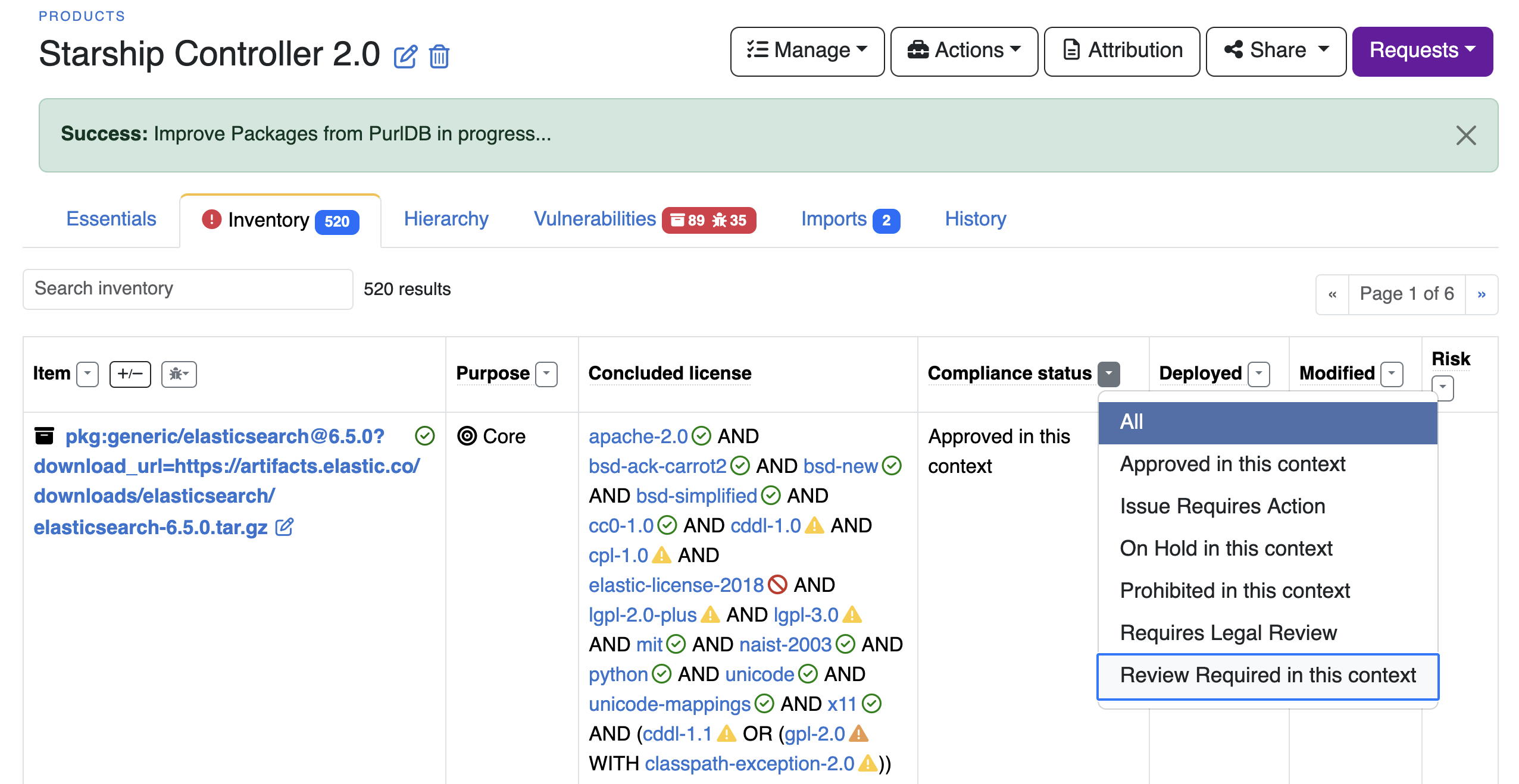This screenshot has width=1519, height=784.
Task: Open the apache-2.0 license link
Action: 638,437
